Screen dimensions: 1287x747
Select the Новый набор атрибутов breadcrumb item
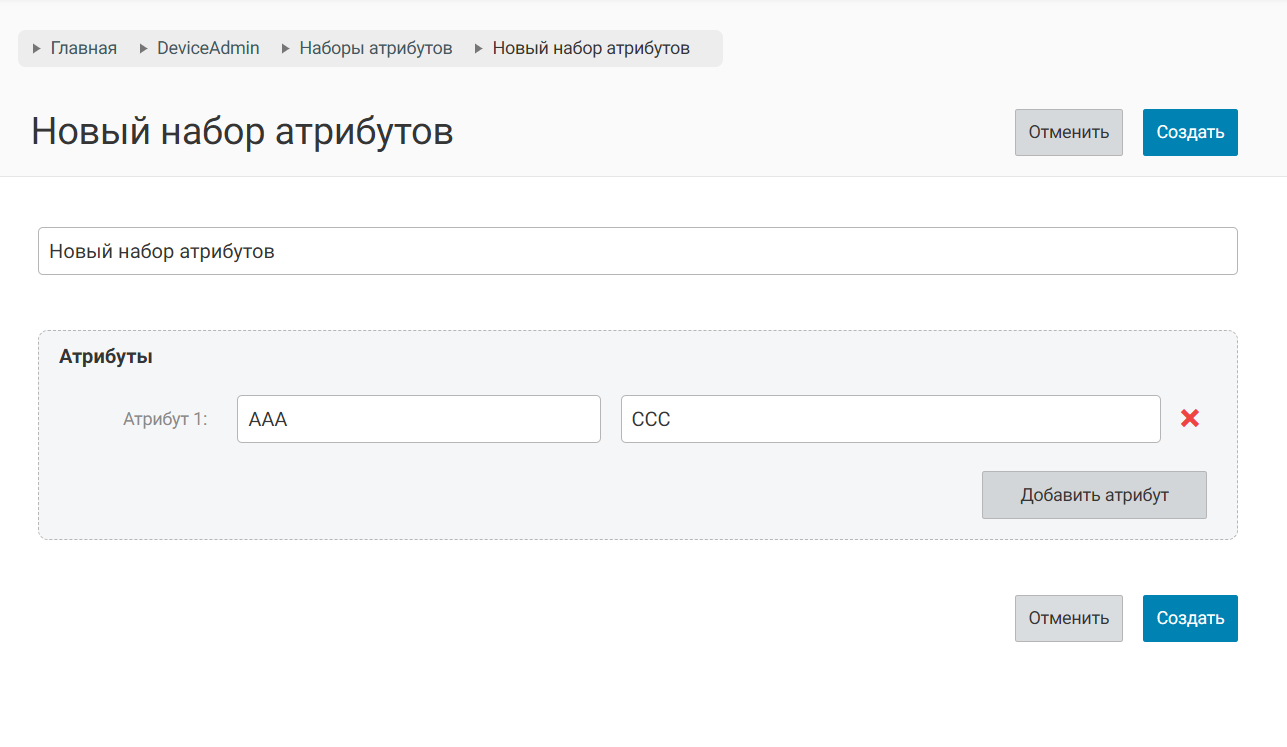pos(591,48)
